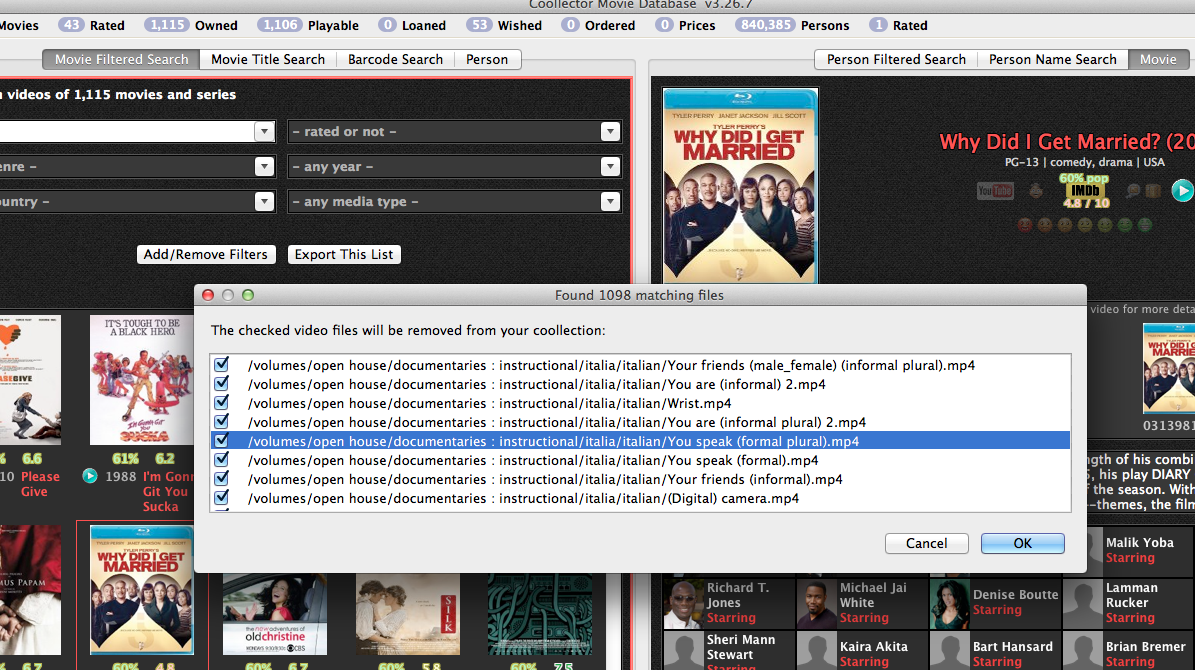This screenshot has width=1195, height=670.
Task: Click the cowboy-hat face icon beside YouTube
Action: click(x=1036, y=191)
